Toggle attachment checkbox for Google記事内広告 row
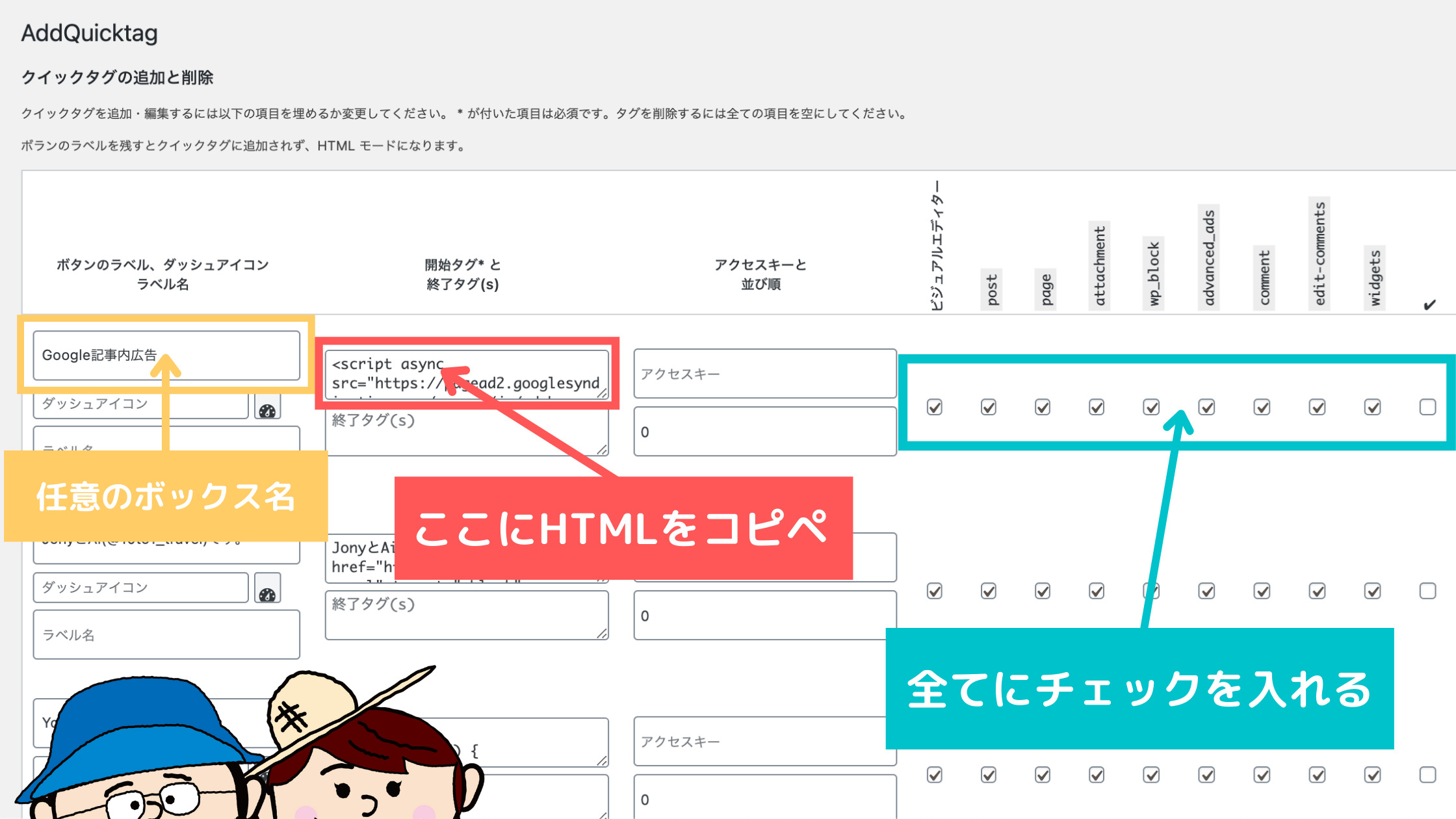This screenshot has width=1456, height=819. pos(1097,408)
